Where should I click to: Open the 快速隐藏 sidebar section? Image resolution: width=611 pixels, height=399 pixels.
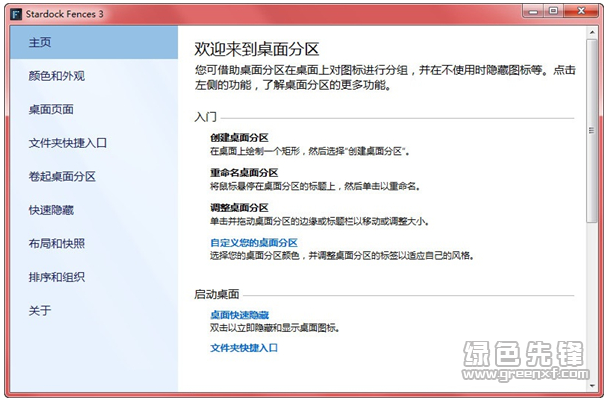click(94, 210)
